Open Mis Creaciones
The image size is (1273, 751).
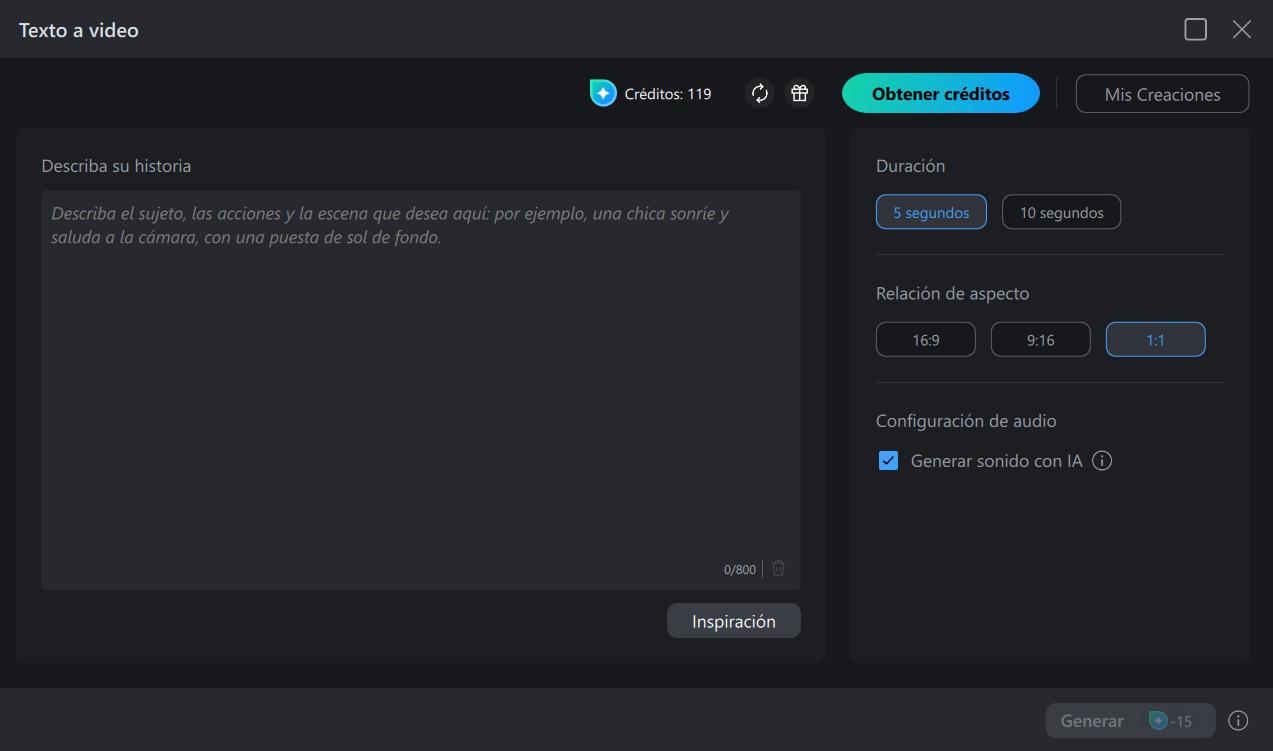tap(1162, 93)
